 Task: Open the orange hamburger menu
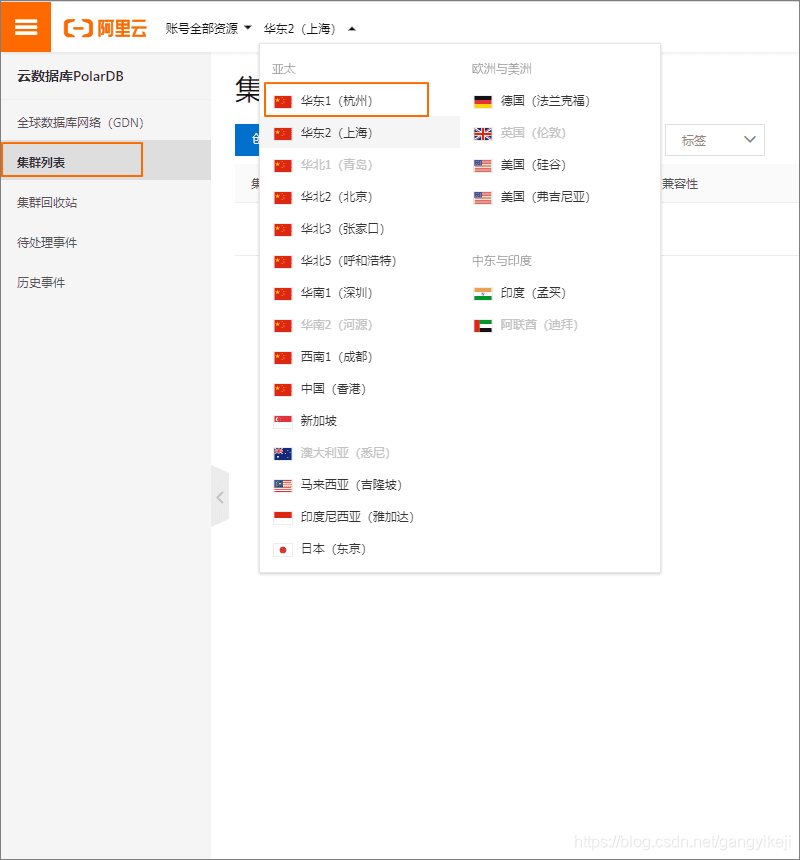coord(26,26)
